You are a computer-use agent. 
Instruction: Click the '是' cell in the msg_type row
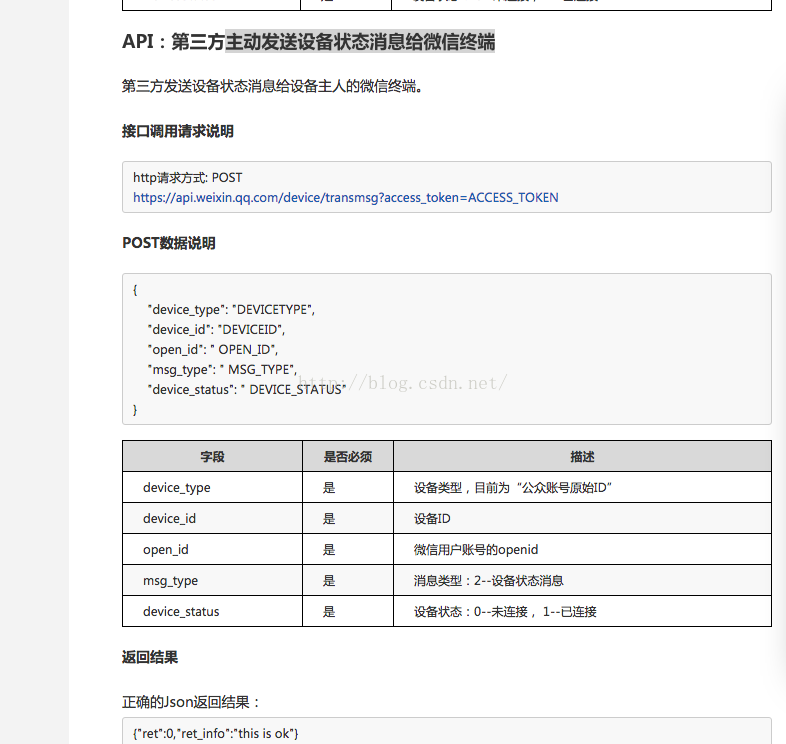click(348, 581)
